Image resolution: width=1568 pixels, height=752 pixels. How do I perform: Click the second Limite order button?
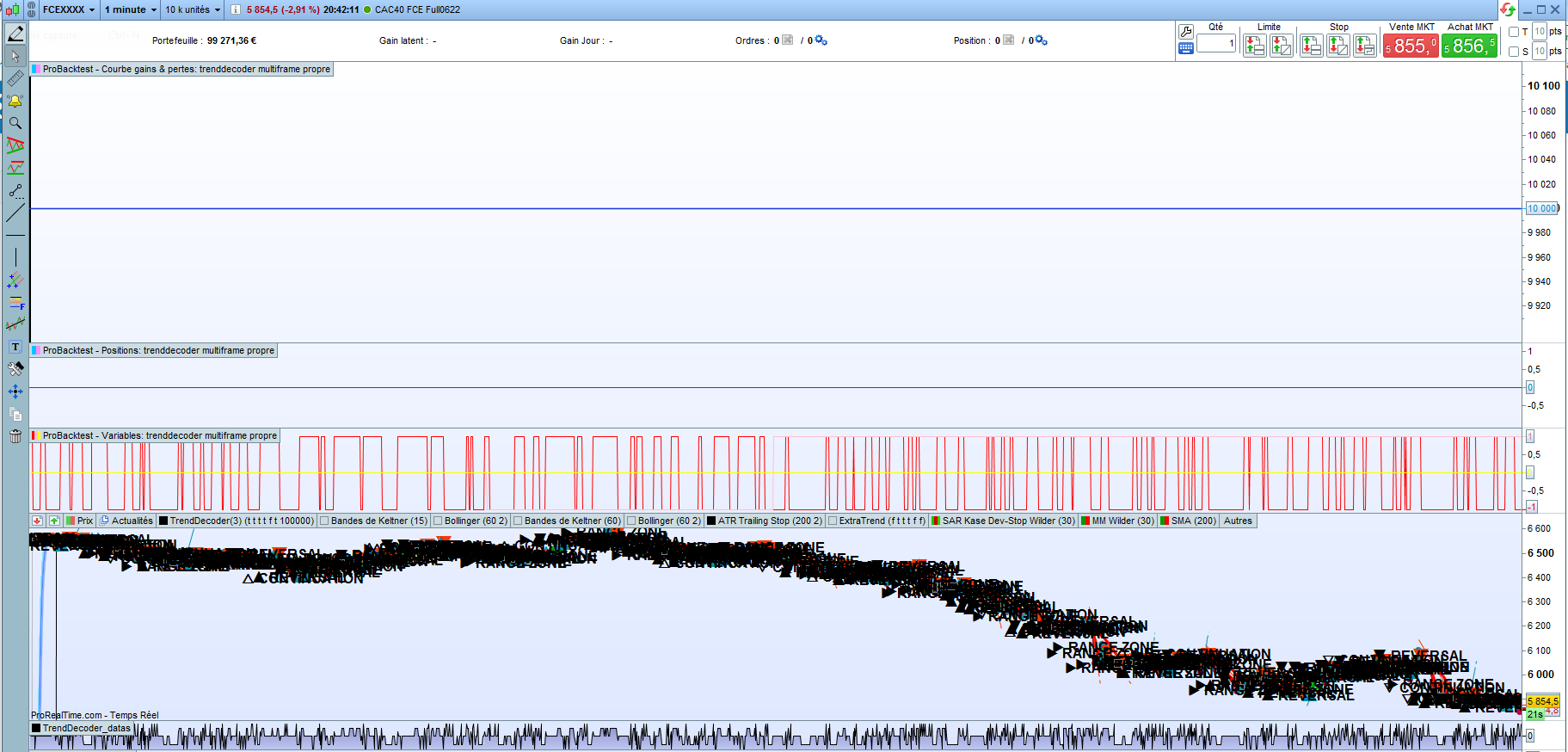(1282, 46)
